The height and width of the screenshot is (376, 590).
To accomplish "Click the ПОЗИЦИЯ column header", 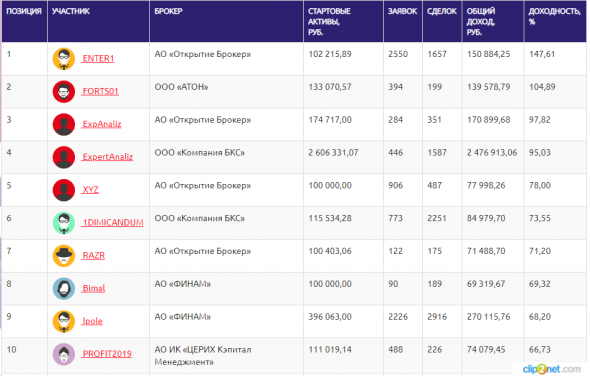I will point(24,11).
